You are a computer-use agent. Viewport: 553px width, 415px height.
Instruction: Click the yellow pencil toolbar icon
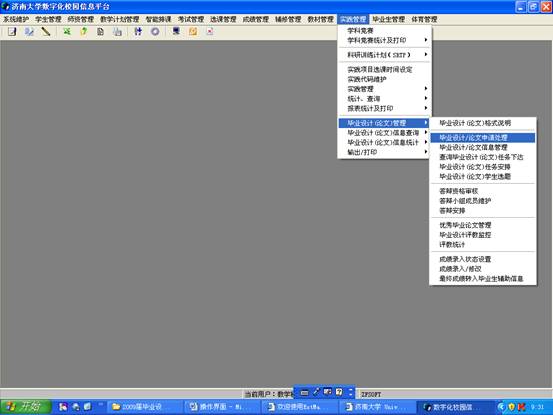[x=46, y=32]
